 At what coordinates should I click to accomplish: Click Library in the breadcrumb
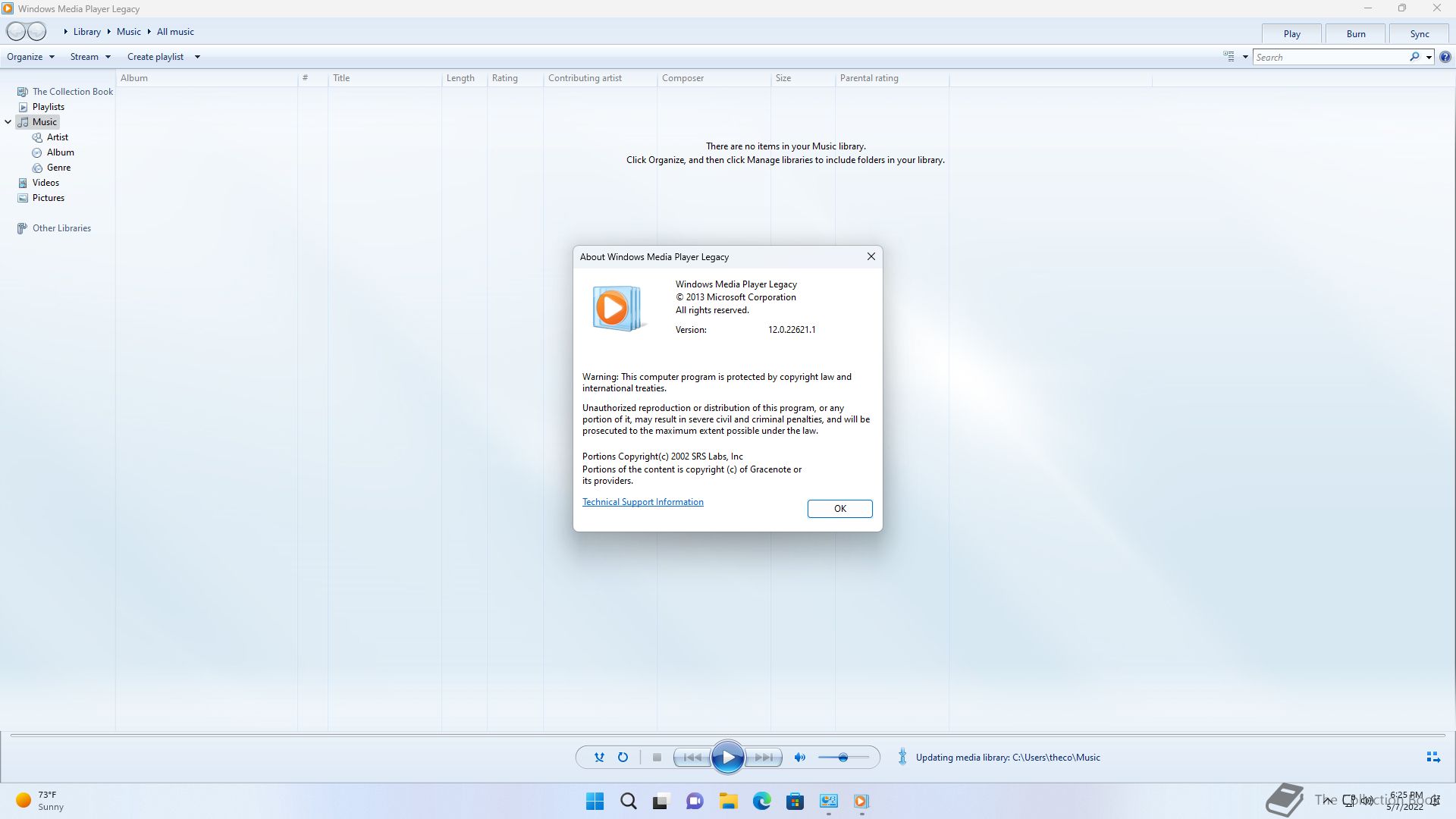(x=87, y=32)
